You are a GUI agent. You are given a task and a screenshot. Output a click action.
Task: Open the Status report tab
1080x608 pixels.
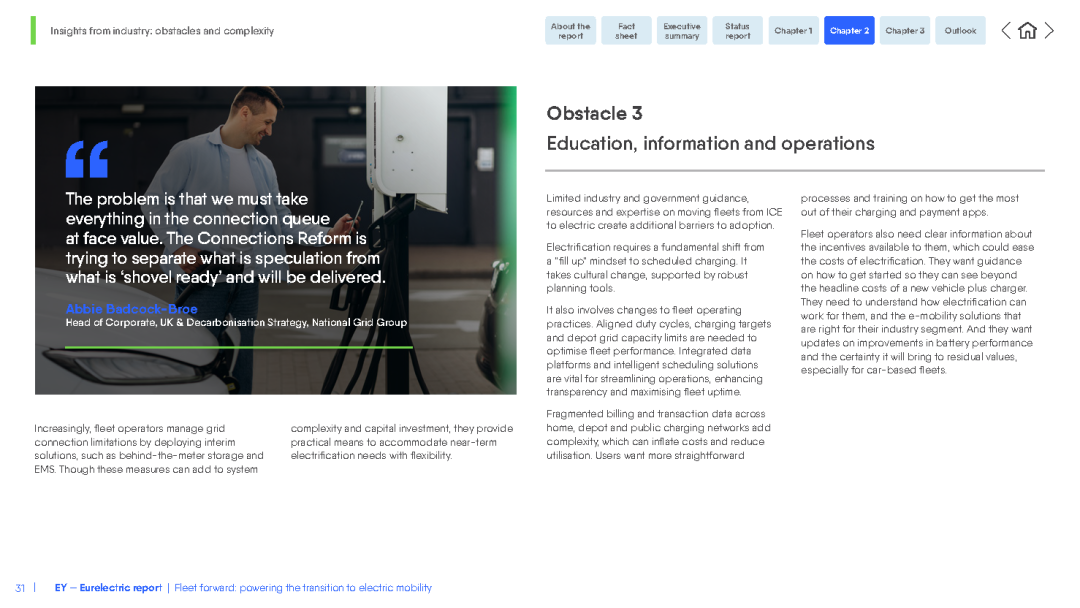738,30
